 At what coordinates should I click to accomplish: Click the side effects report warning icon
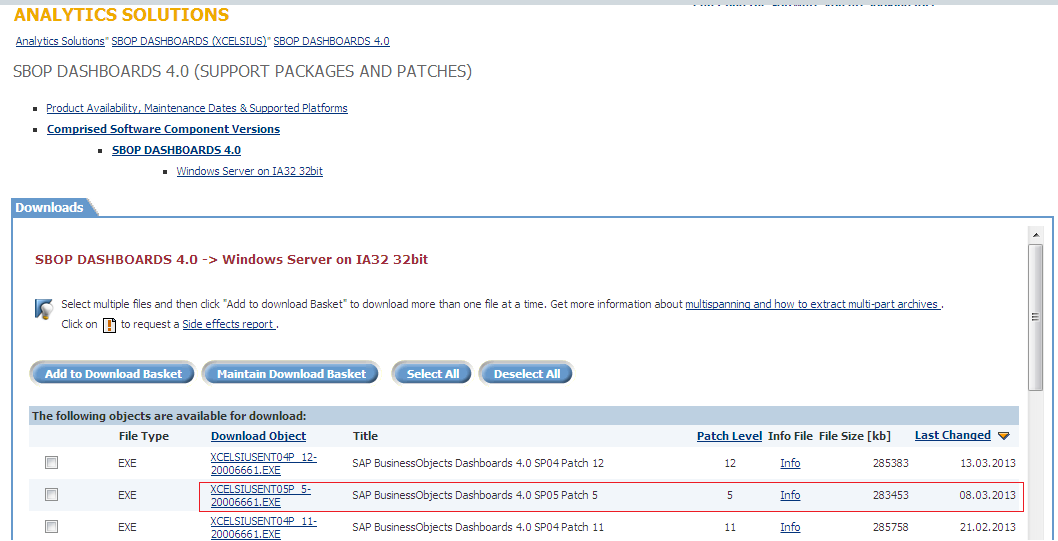click(110, 325)
